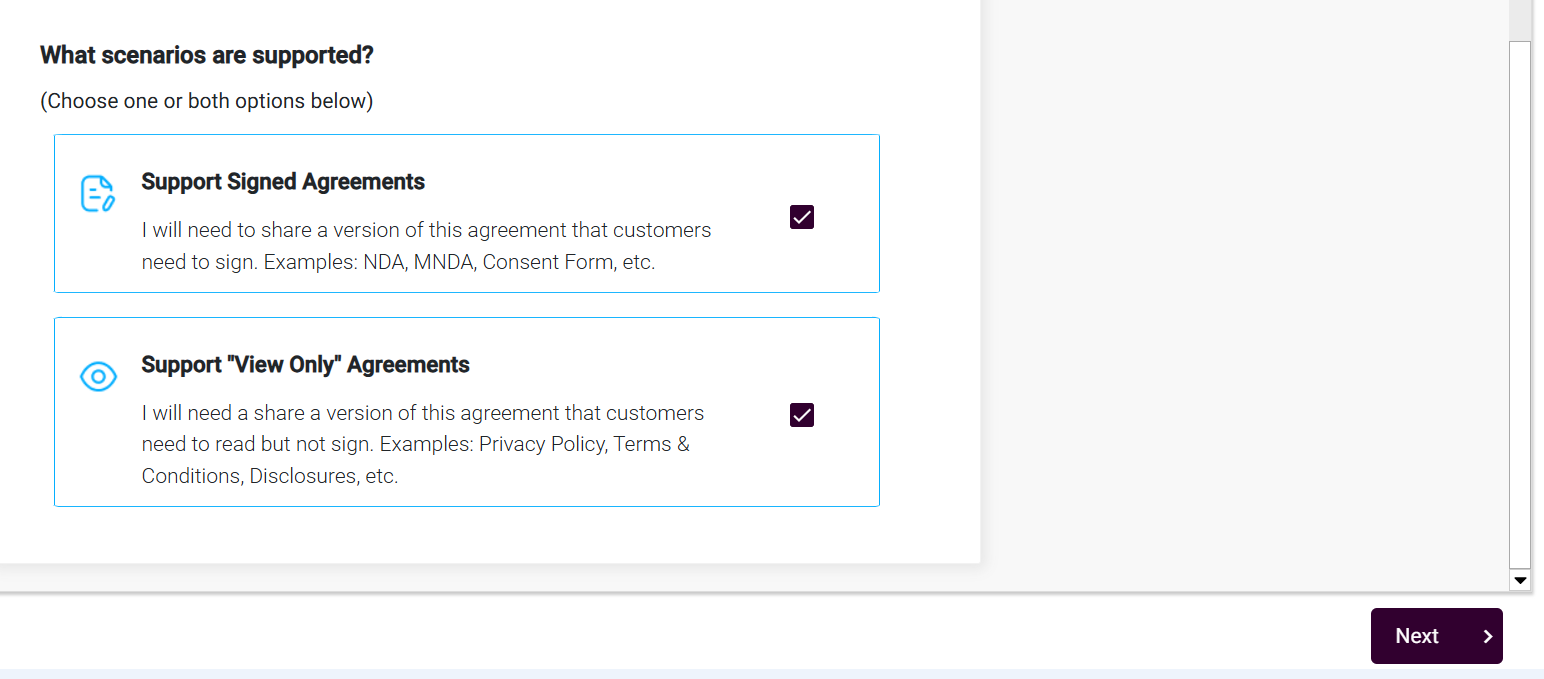
Task: Click the scrollbar down arrow
Action: pyautogui.click(x=1520, y=580)
